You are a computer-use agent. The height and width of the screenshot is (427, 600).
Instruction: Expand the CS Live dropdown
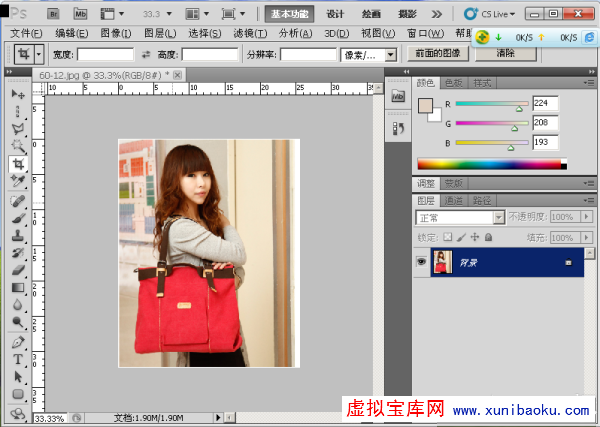[x=497, y=14]
